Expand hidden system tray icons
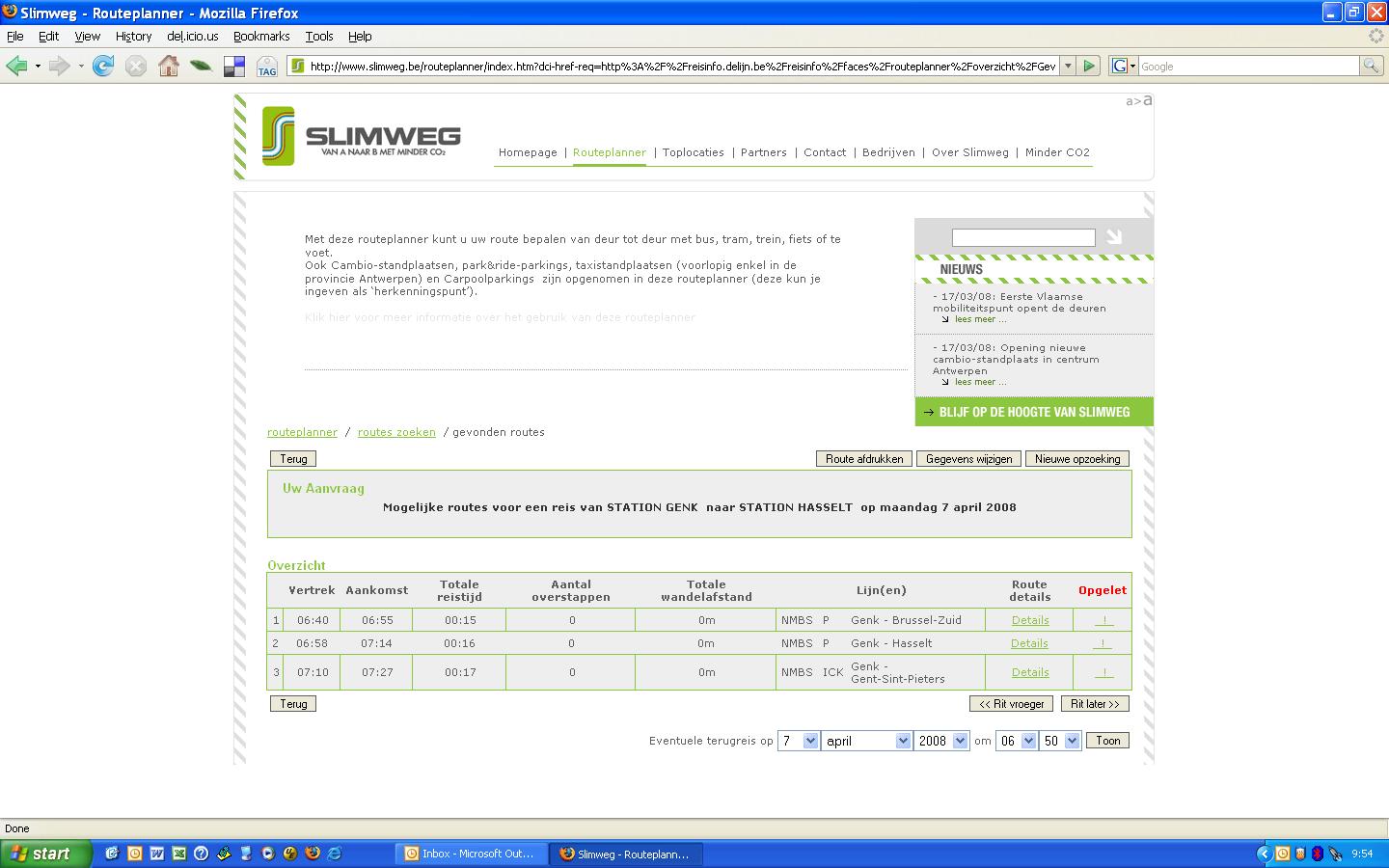Image resolution: width=1389 pixels, height=868 pixels. click(1265, 854)
